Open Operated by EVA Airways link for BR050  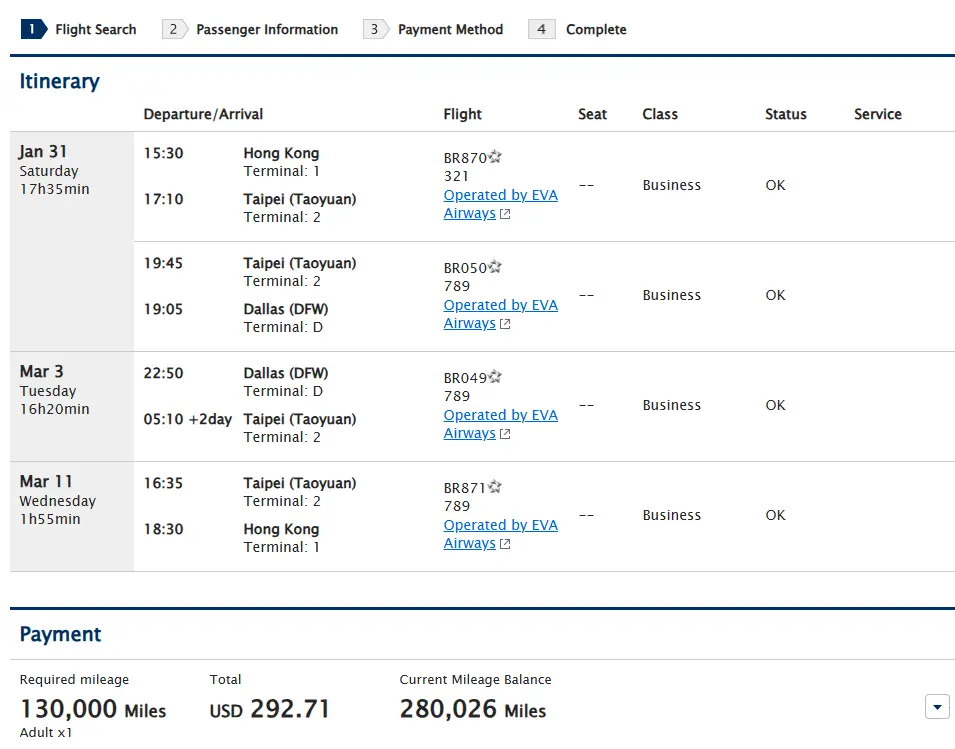[500, 314]
